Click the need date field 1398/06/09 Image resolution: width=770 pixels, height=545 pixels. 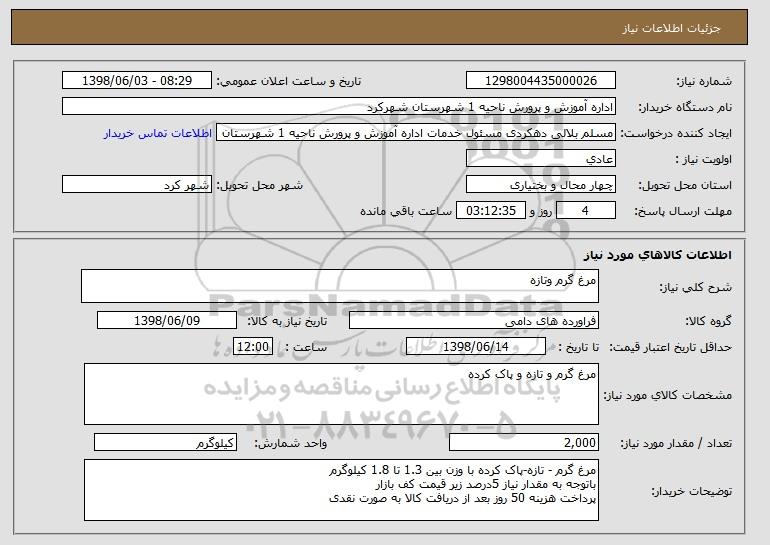tap(167, 321)
